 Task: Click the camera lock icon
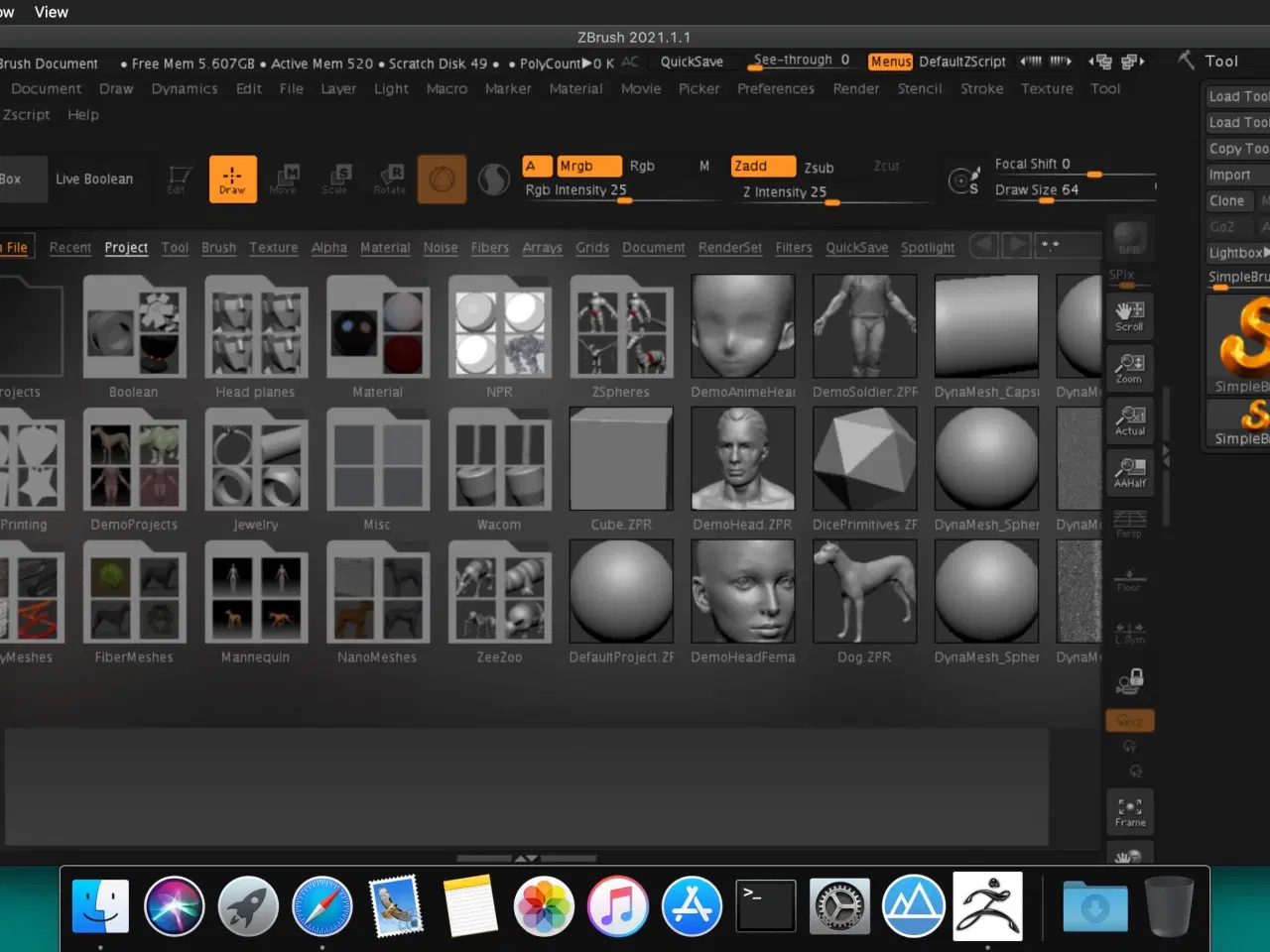tap(1130, 680)
